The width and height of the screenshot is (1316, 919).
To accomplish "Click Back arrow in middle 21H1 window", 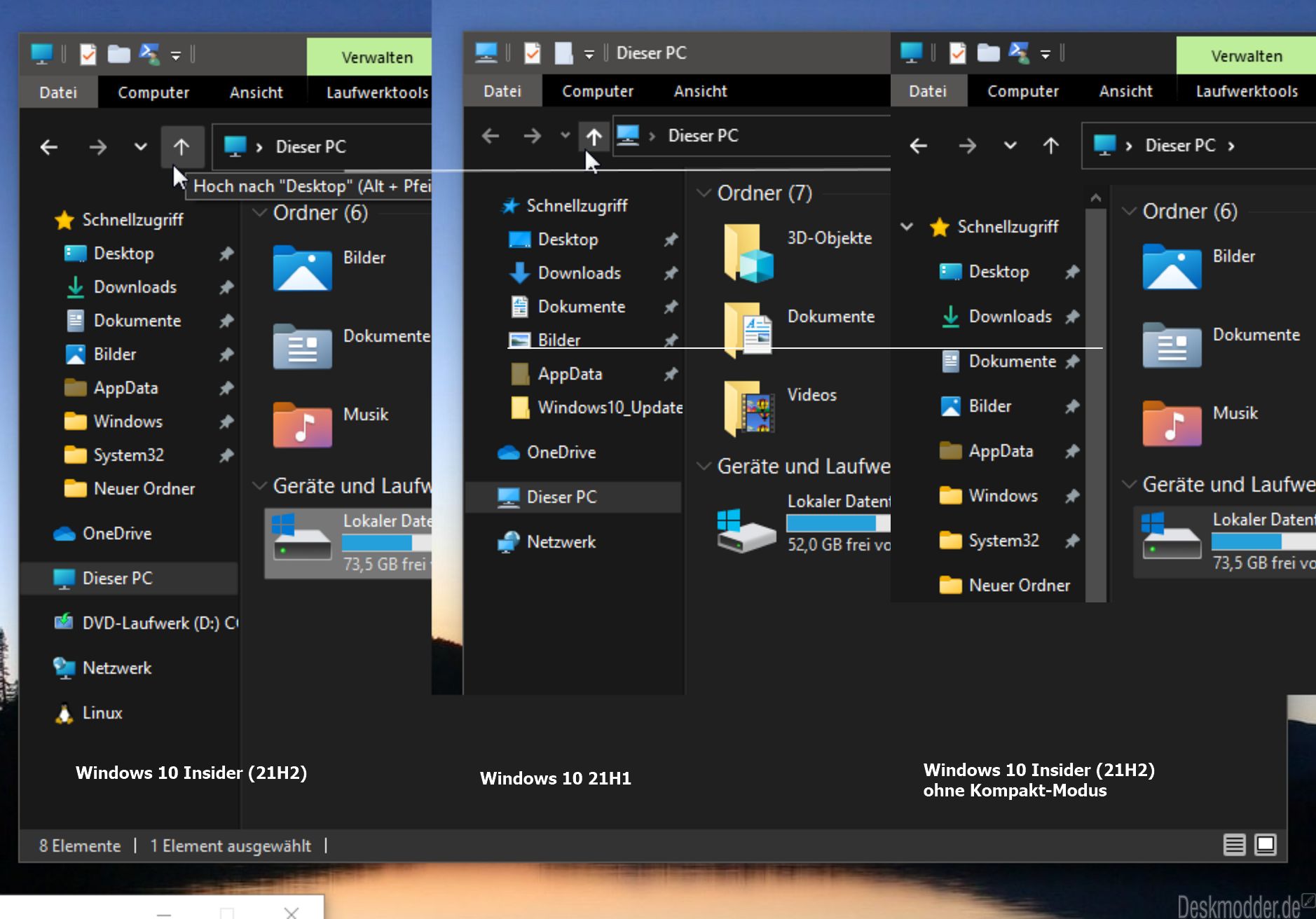I will tap(491, 136).
